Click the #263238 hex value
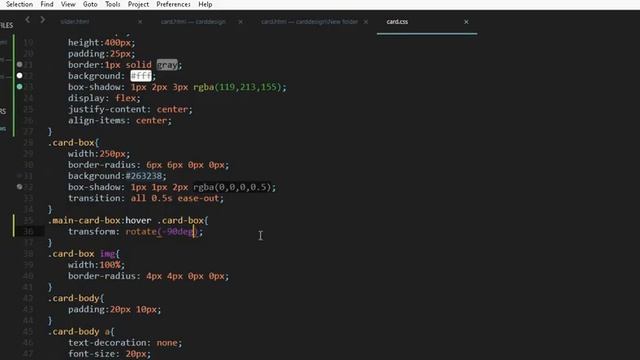Screen dimensions: 640x360 pyautogui.click(x=144, y=176)
